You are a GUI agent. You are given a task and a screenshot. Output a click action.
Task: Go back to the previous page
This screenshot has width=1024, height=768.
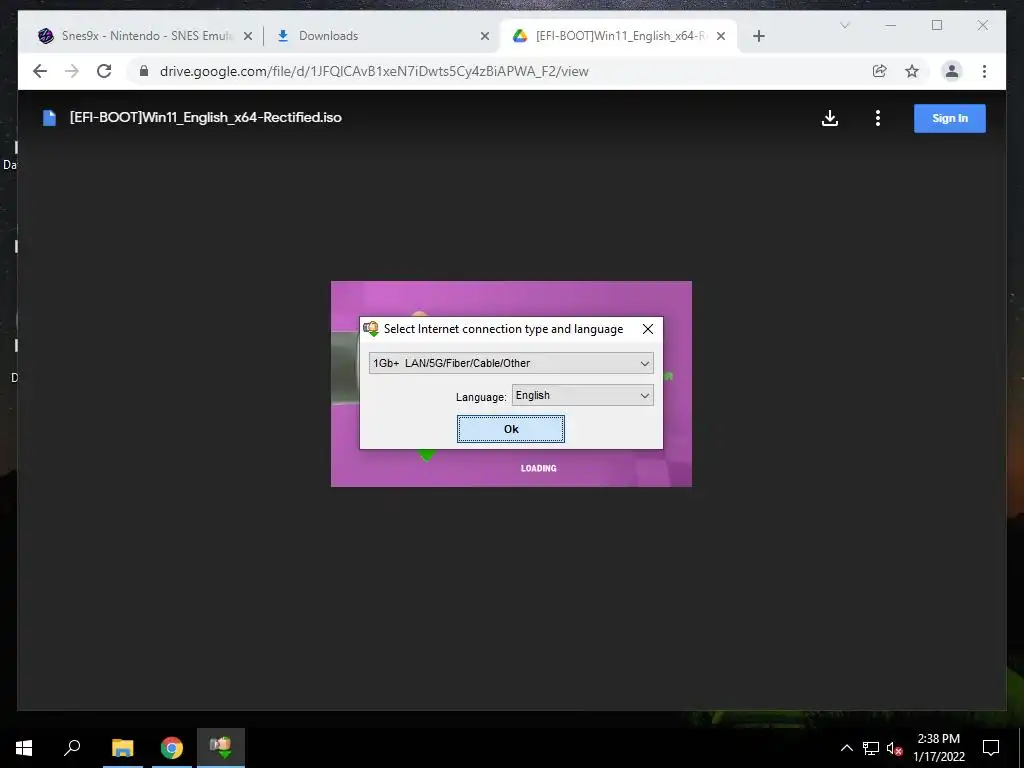(x=40, y=71)
